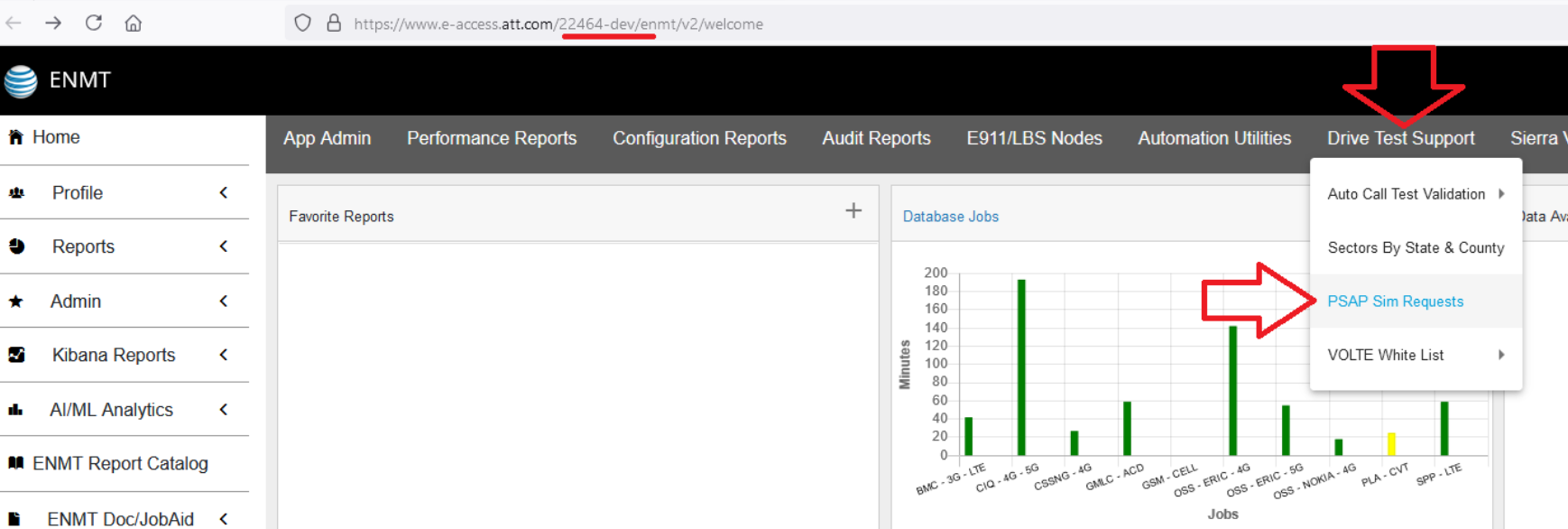1568x529 pixels.
Task: Click the forward navigation arrow
Action: tap(53, 23)
